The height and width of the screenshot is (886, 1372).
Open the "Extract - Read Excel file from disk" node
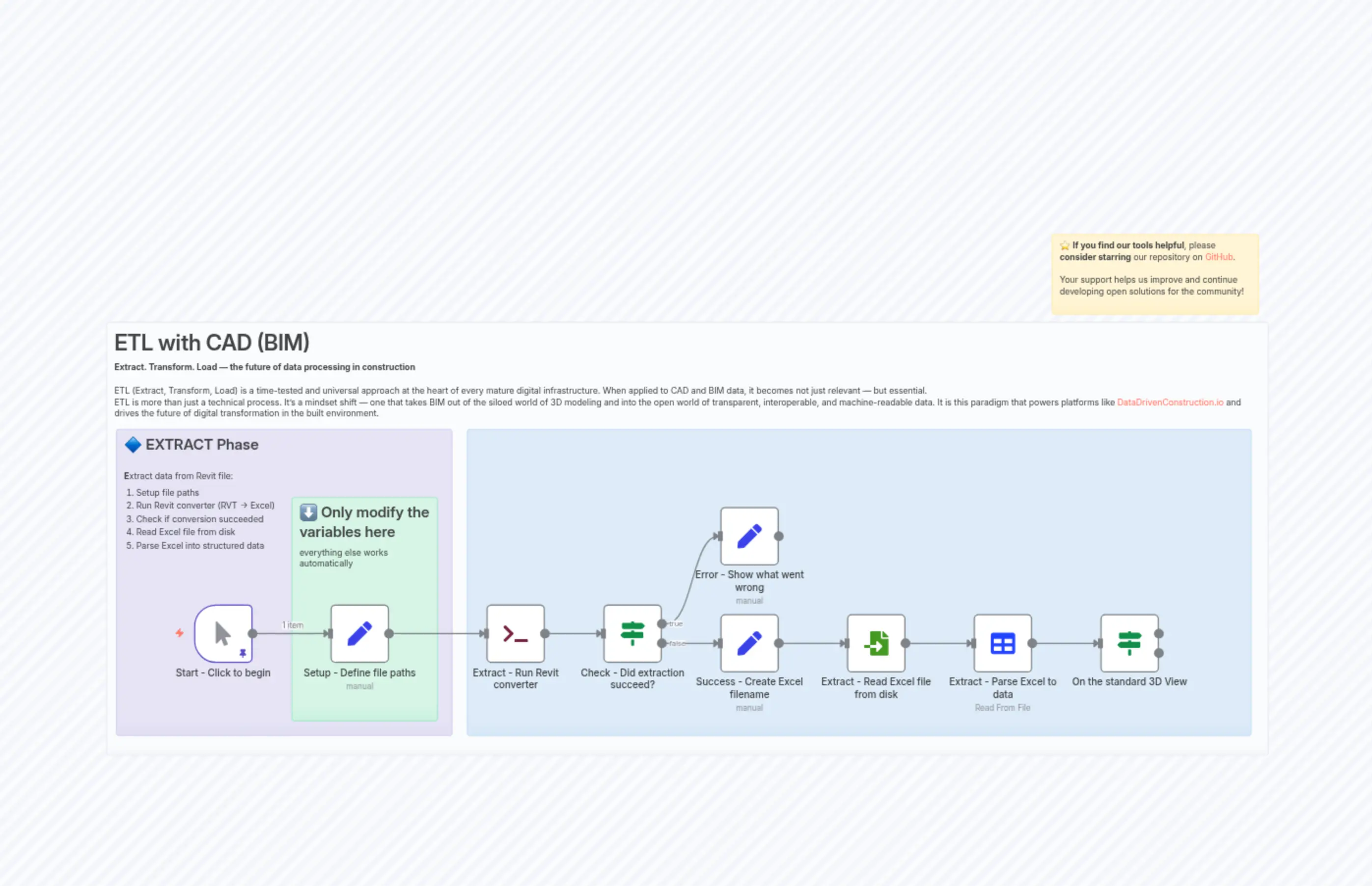click(x=876, y=643)
